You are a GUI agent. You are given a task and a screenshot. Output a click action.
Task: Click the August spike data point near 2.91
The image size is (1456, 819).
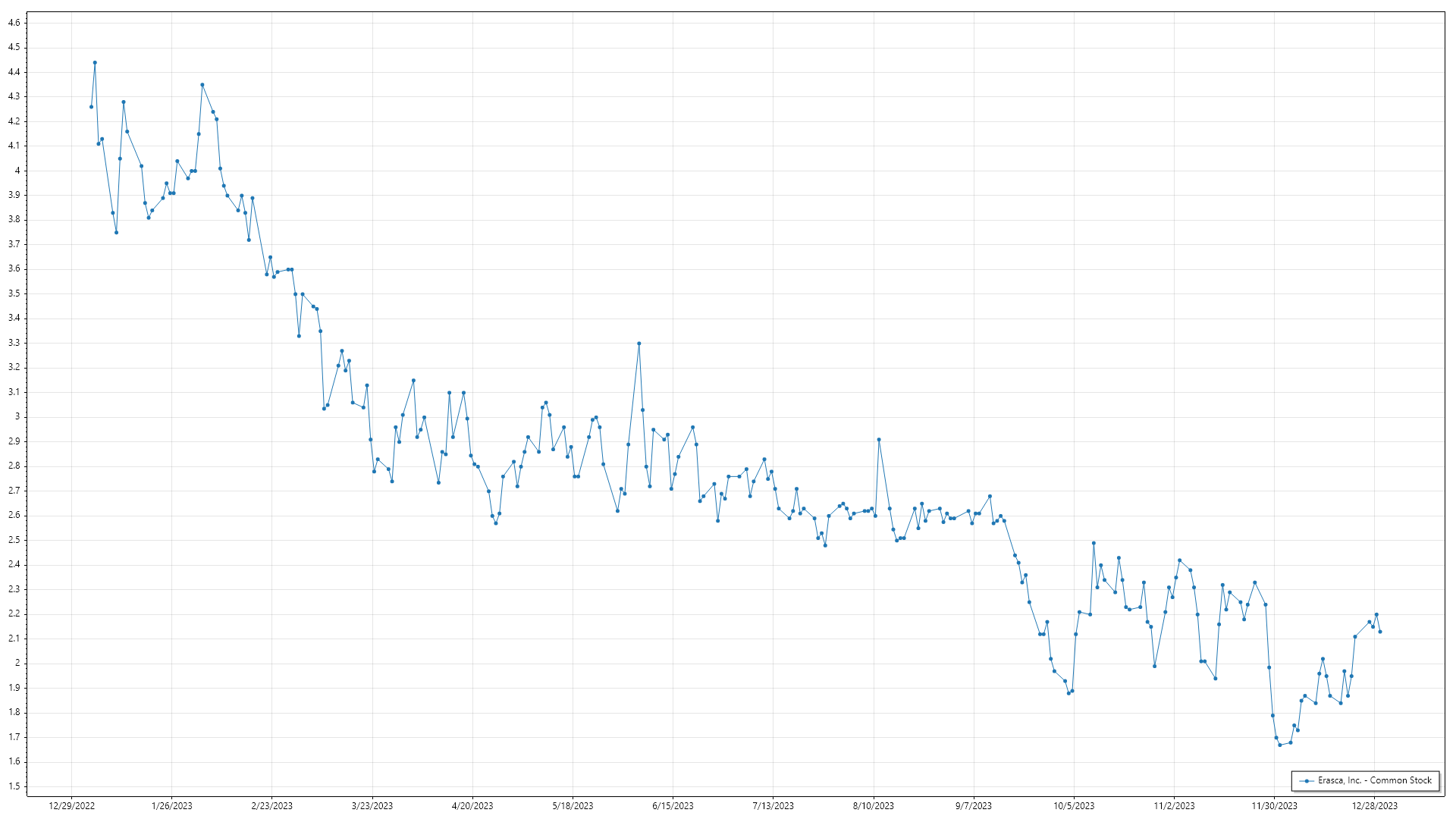[x=879, y=440]
